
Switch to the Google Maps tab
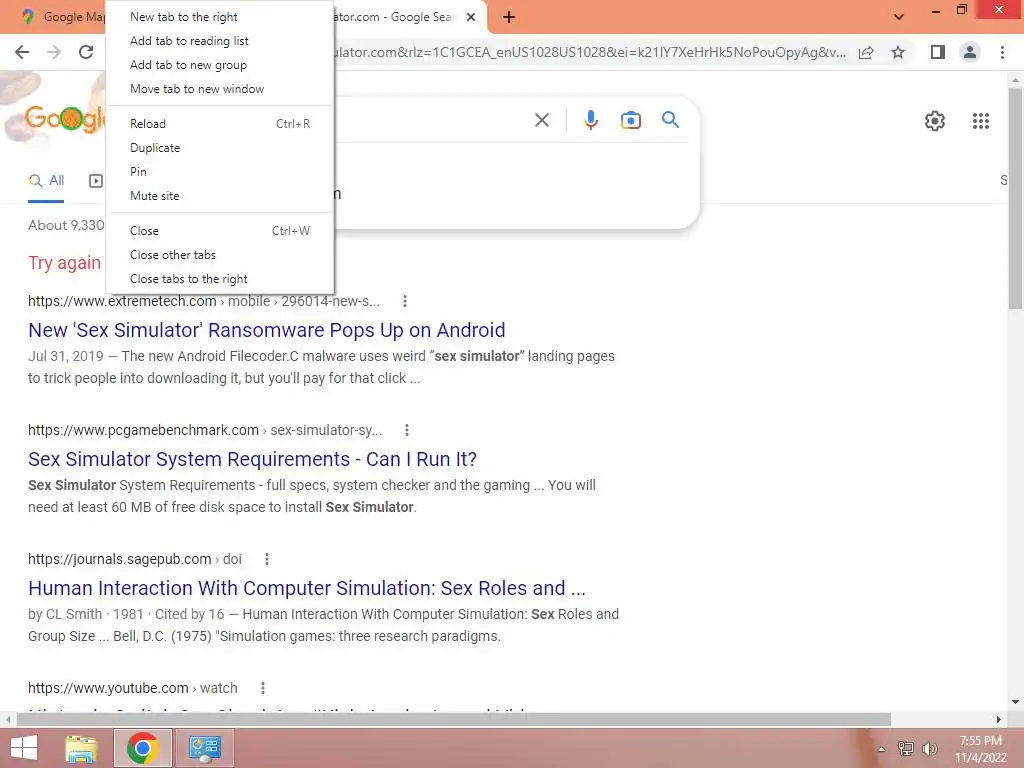(62, 17)
